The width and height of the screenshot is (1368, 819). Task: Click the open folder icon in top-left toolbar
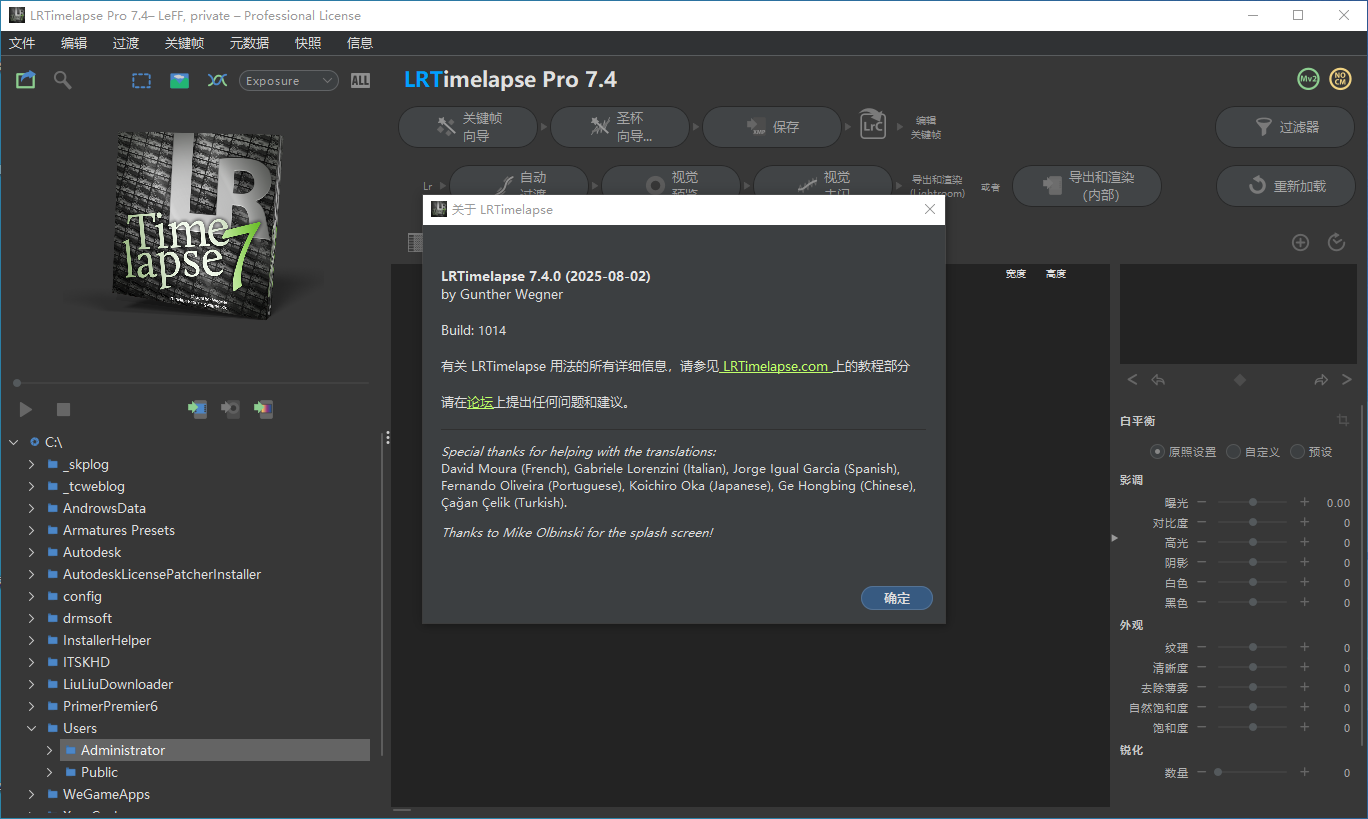pos(25,80)
